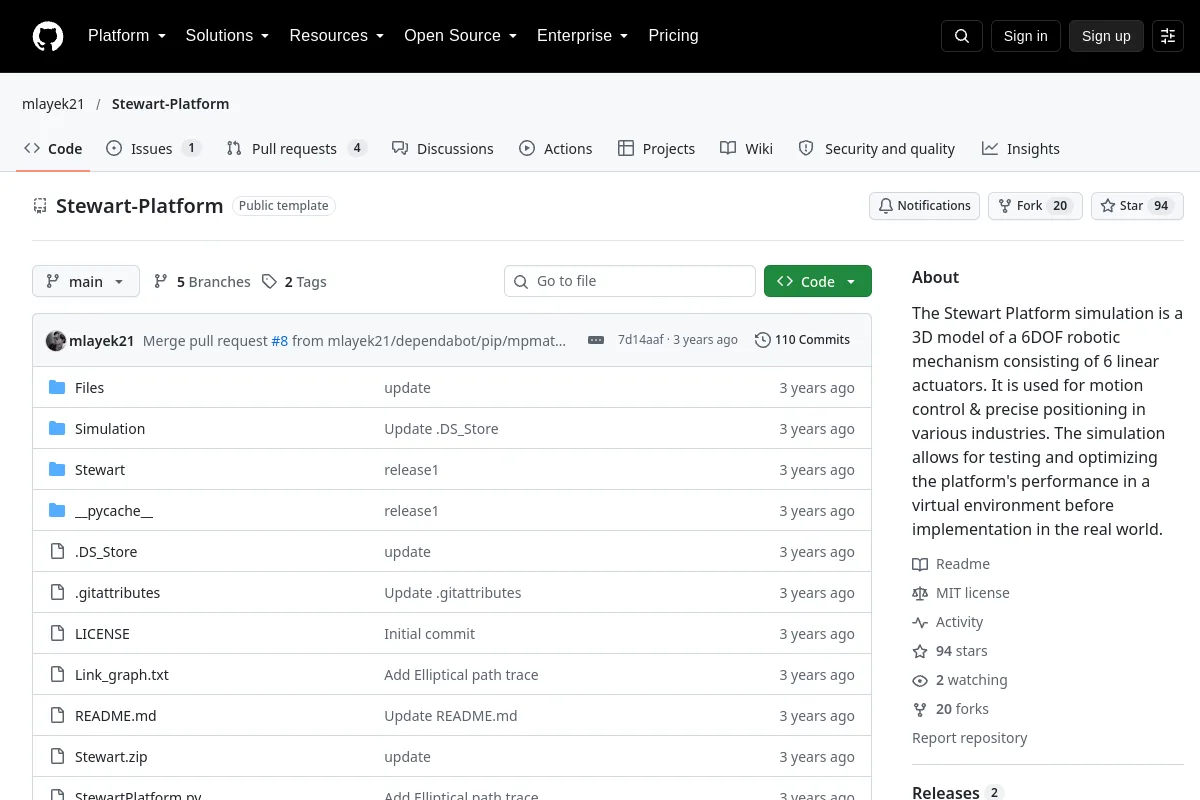Click the eye icon beside 2 watching
1200x800 pixels.
[920, 680]
